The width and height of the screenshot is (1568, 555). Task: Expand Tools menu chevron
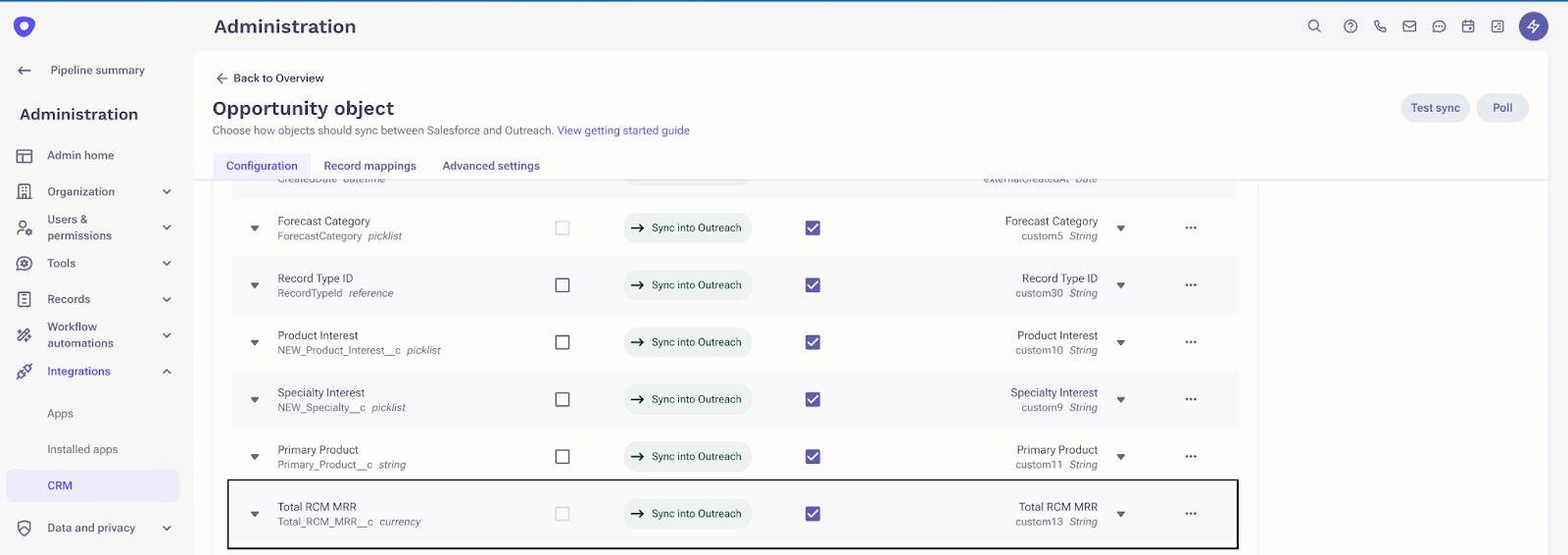pyautogui.click(x=167, y=264)
